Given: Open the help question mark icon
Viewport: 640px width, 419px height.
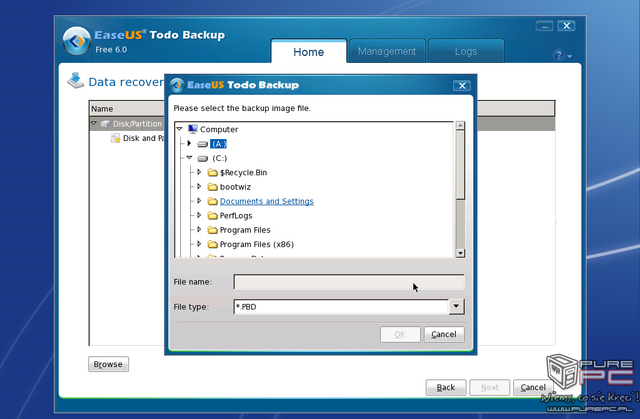Looking at the screenshot, I should (558, 55).
